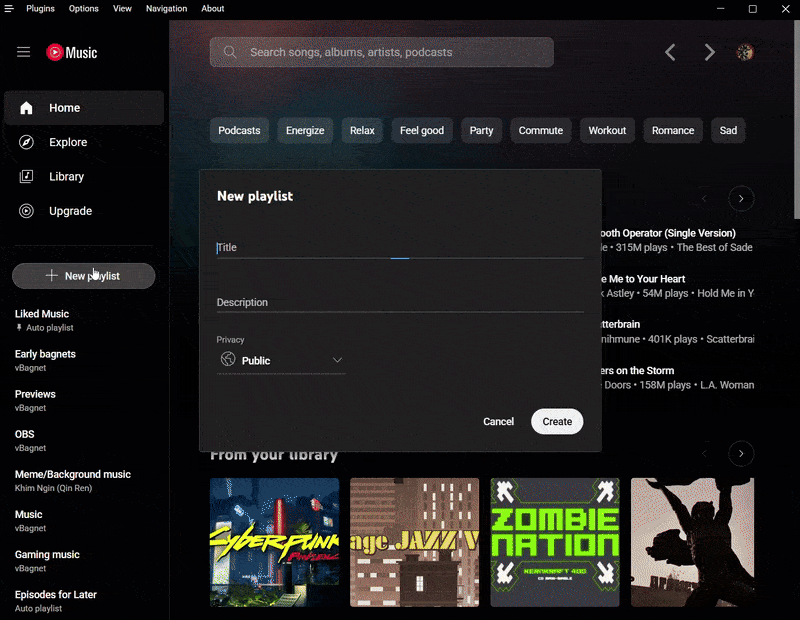
Task: Click the Riders on the Storm song
Action: click(638, 370)
